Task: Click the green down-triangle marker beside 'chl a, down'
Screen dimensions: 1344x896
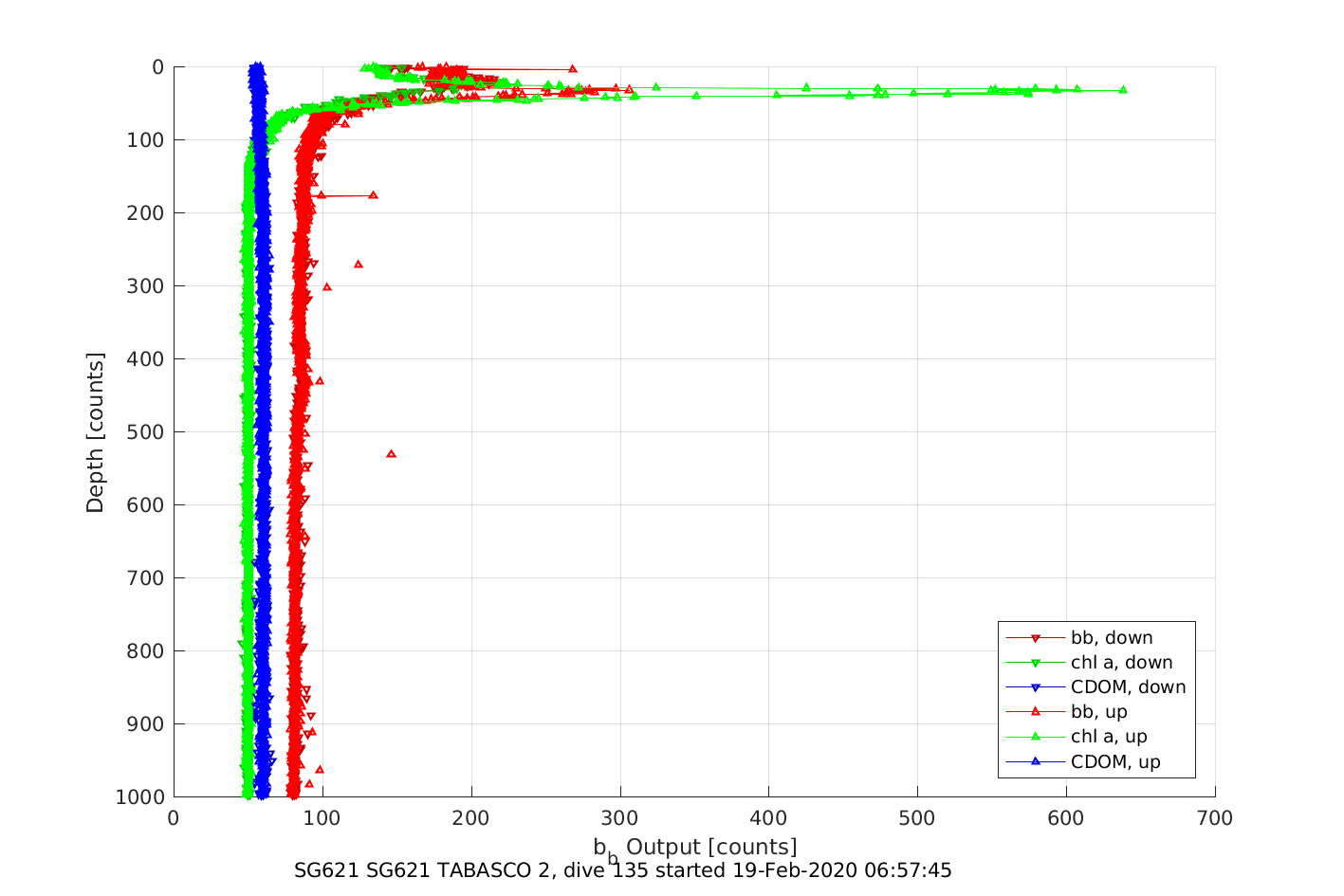Action: (x=1036, y=664)
